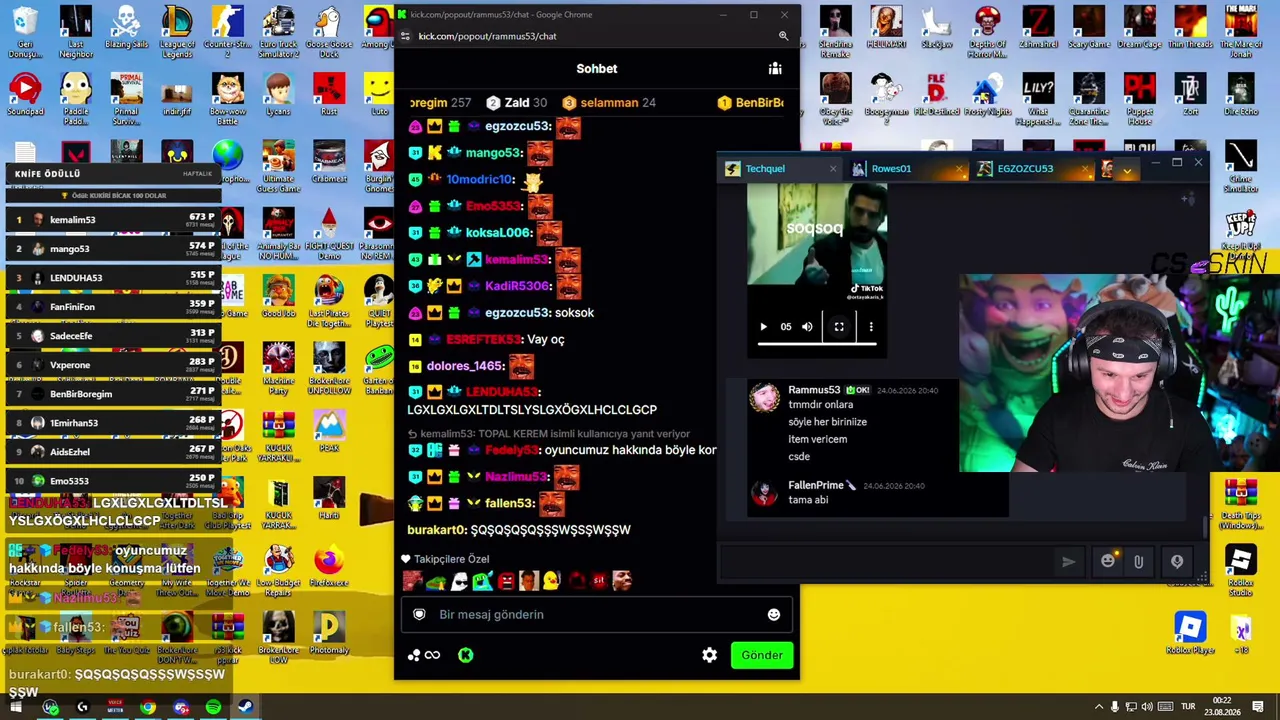Screen dimensions: 1280x720
Task: Show hidden system tray icons
Action: click(1099, 707)
